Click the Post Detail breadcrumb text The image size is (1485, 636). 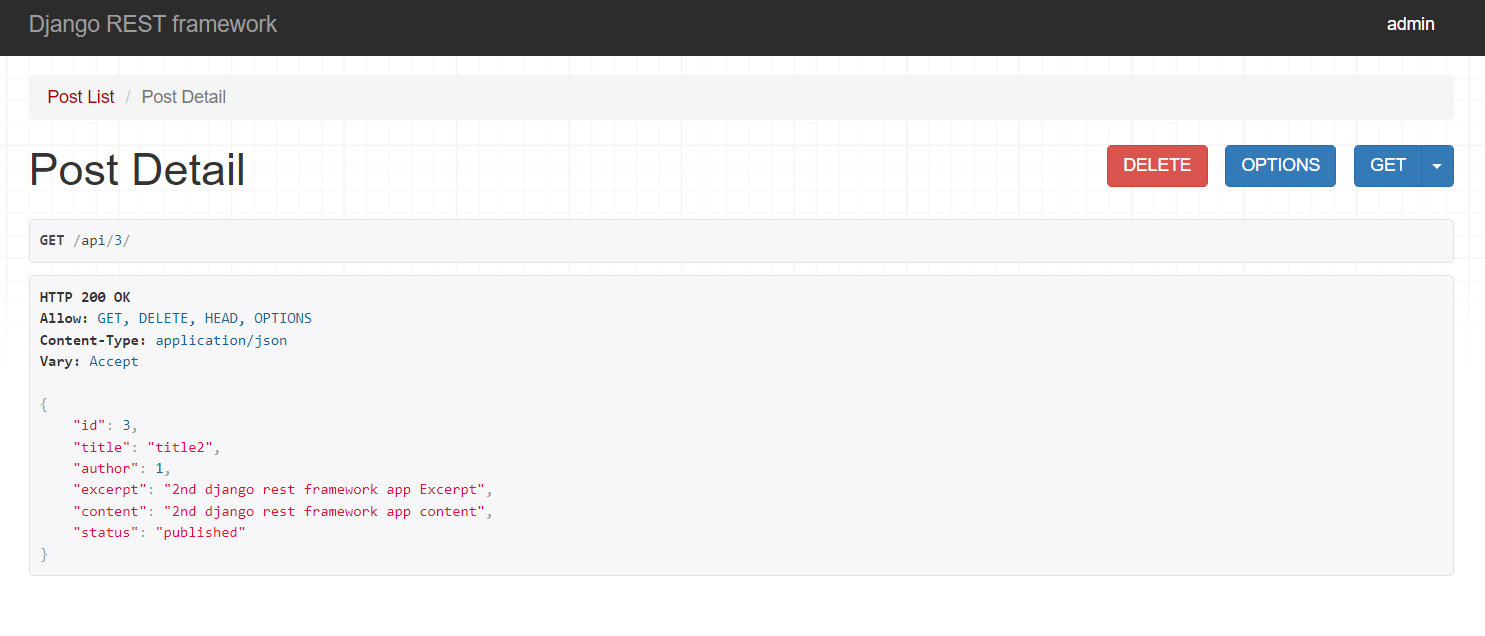(184, 97)
